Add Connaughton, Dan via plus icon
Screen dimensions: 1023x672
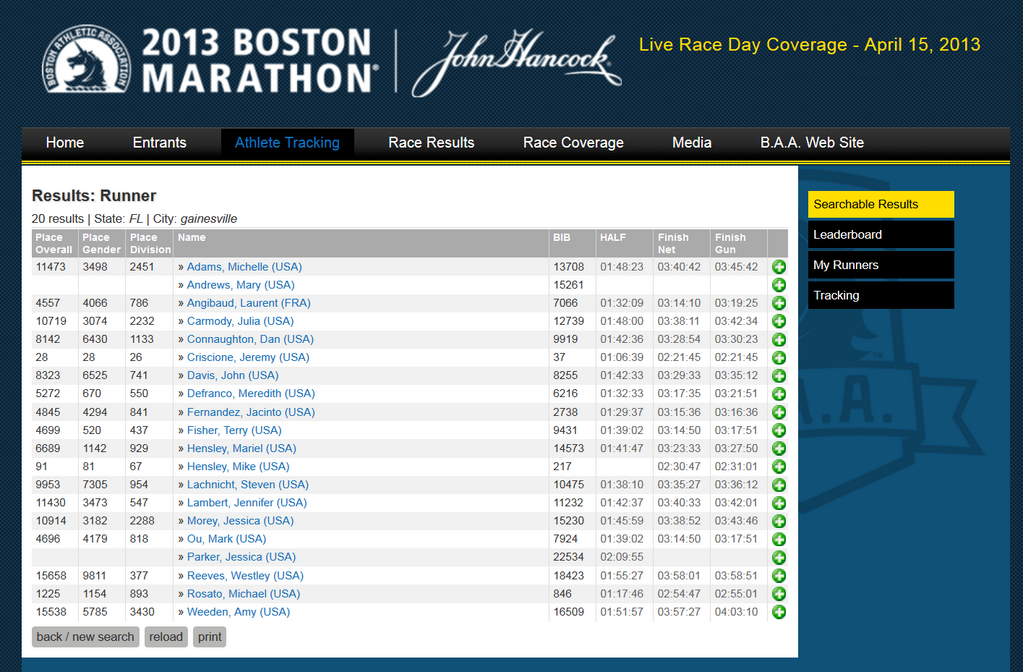(x=778, y=339)
